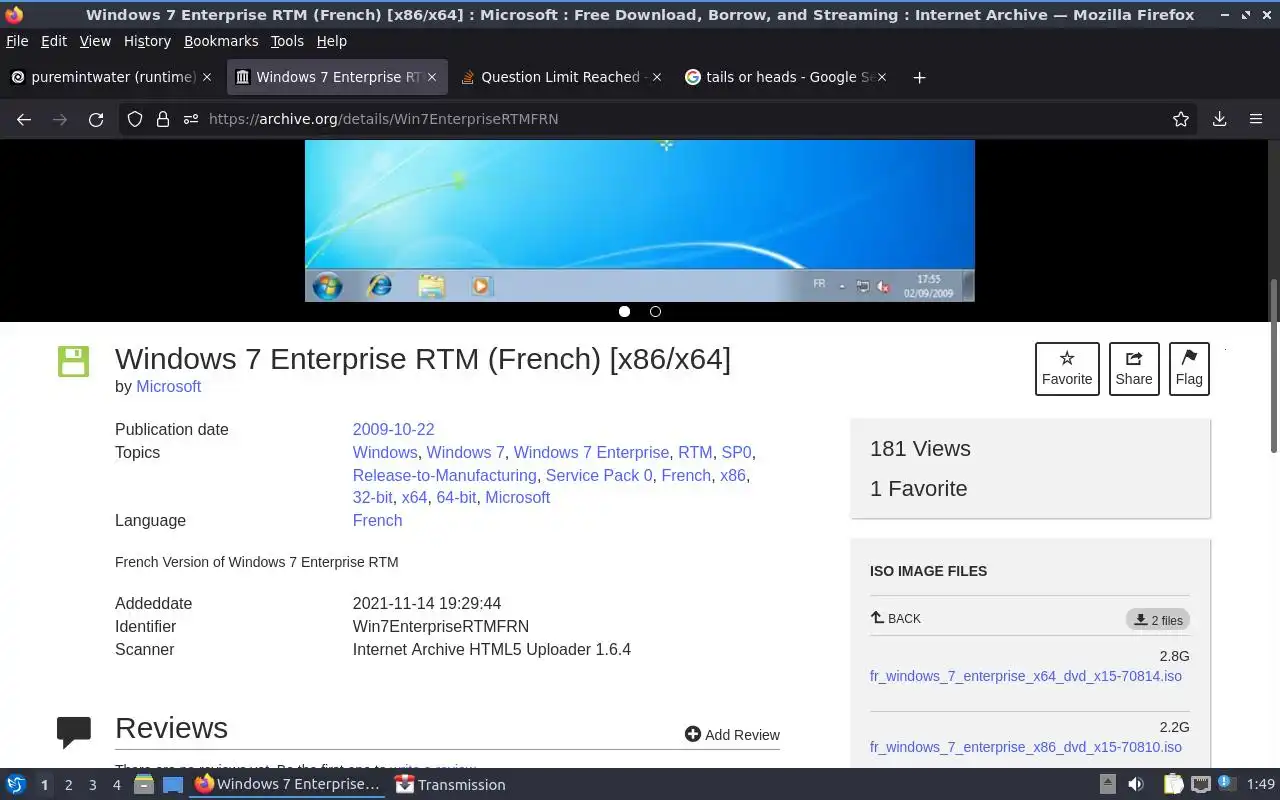1280x800 pixels.
Task: Switch to workspace 3
Action: pos(92,785)
